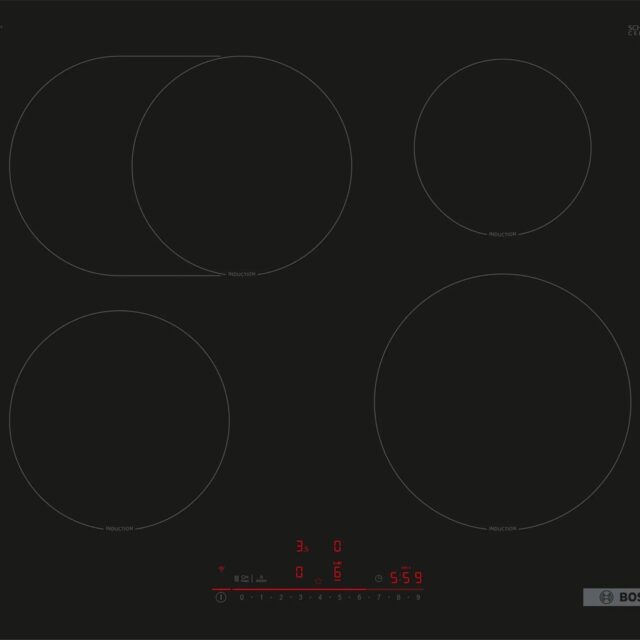
Task: Click the Bosch logo badge
Action: point(609,598)
